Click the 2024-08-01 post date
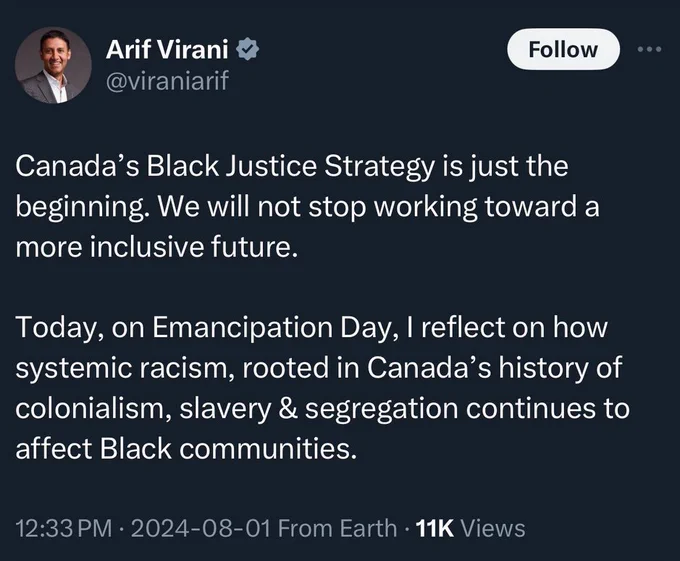Image resolution: width=680 pixels, height=561 pixels. (x=201, y=528)
